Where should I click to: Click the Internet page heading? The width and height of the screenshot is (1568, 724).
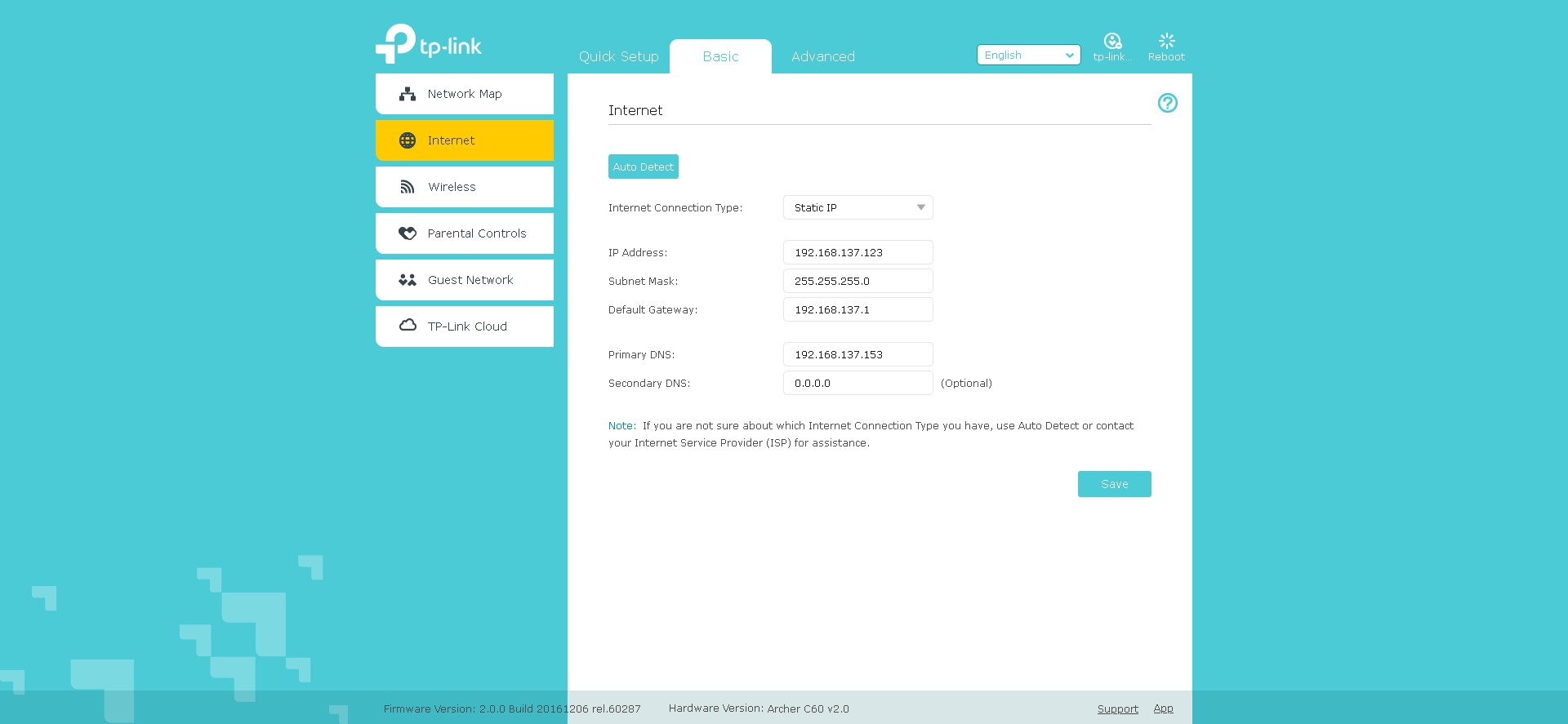click(635, 110)
